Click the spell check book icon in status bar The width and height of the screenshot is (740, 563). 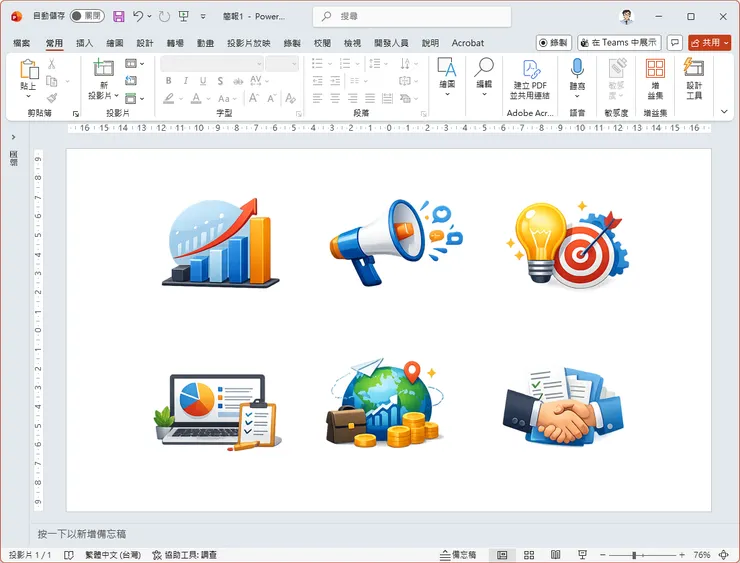[69, 555]
